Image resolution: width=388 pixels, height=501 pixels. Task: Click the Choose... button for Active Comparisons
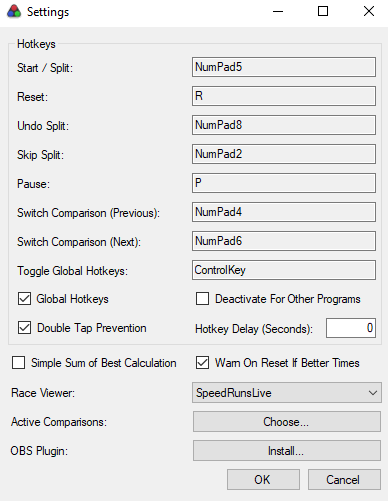[287, 422]
